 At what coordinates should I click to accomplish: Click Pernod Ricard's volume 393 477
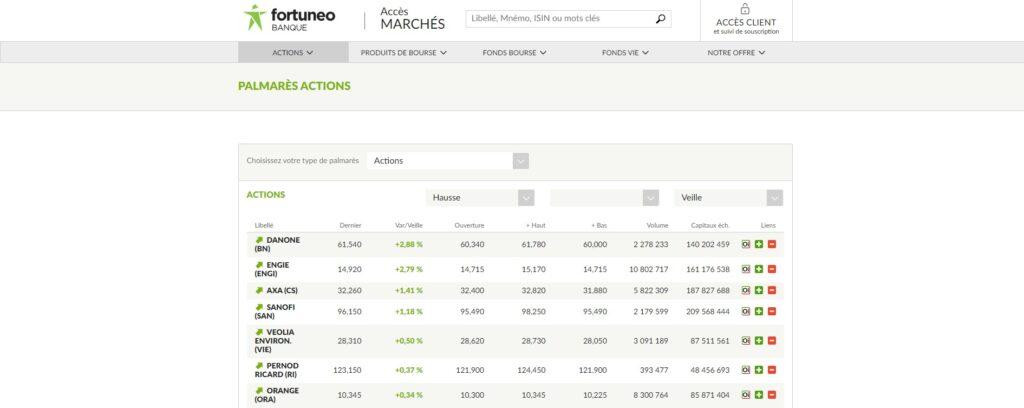(652, 370)
